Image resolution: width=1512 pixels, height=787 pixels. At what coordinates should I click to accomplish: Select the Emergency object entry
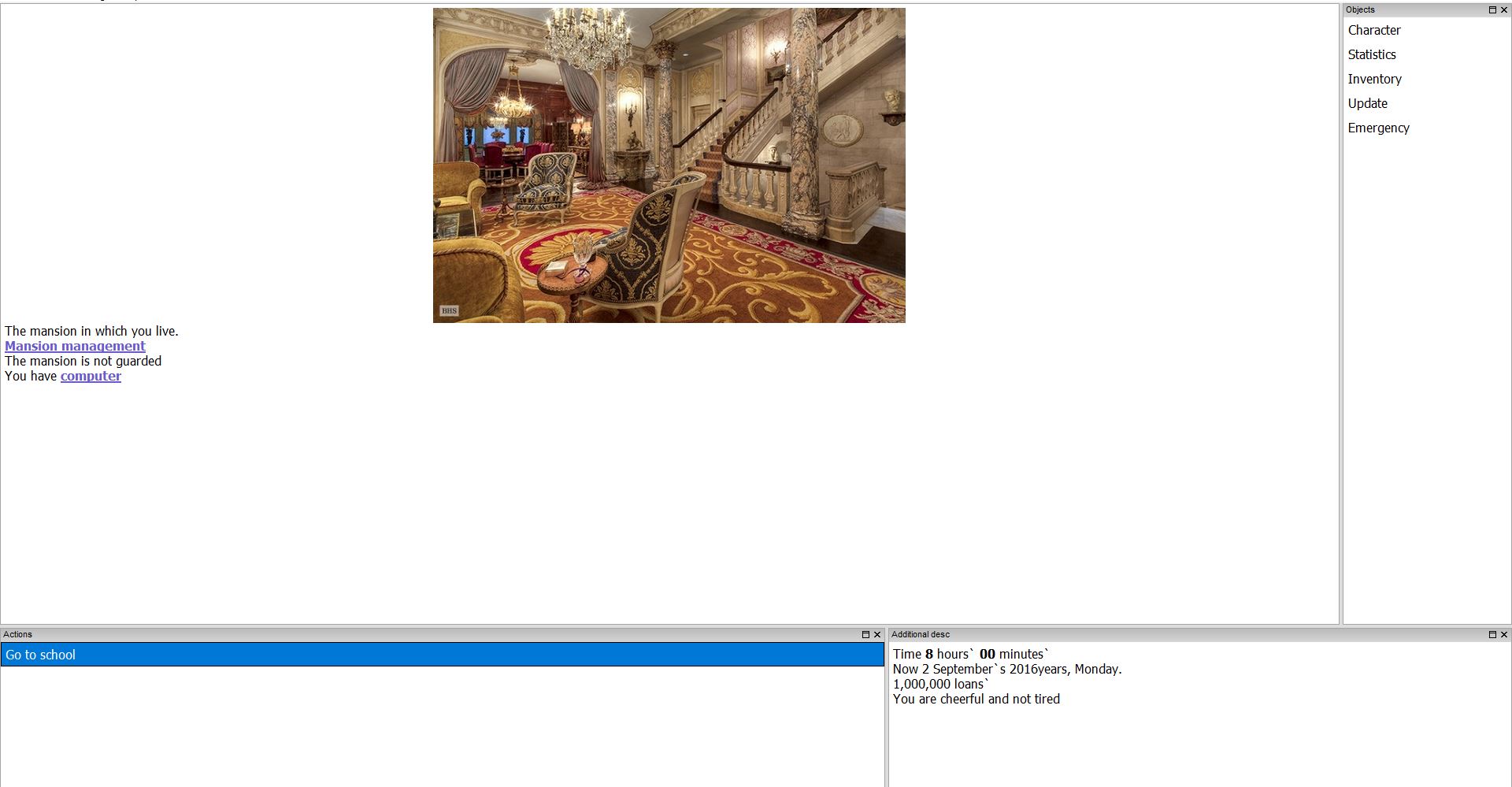pos(1378,128)
